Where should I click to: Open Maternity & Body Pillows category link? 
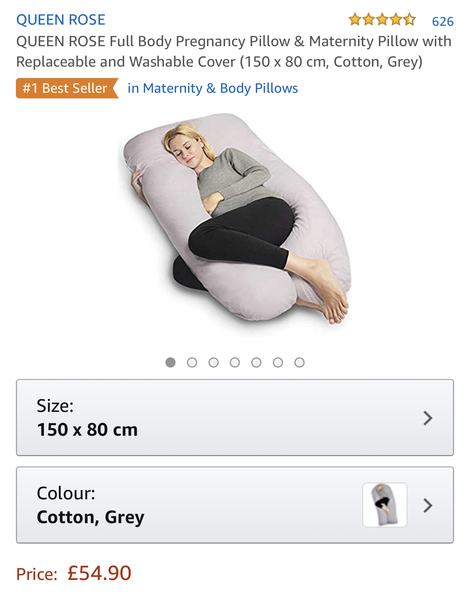coord(212,88)
